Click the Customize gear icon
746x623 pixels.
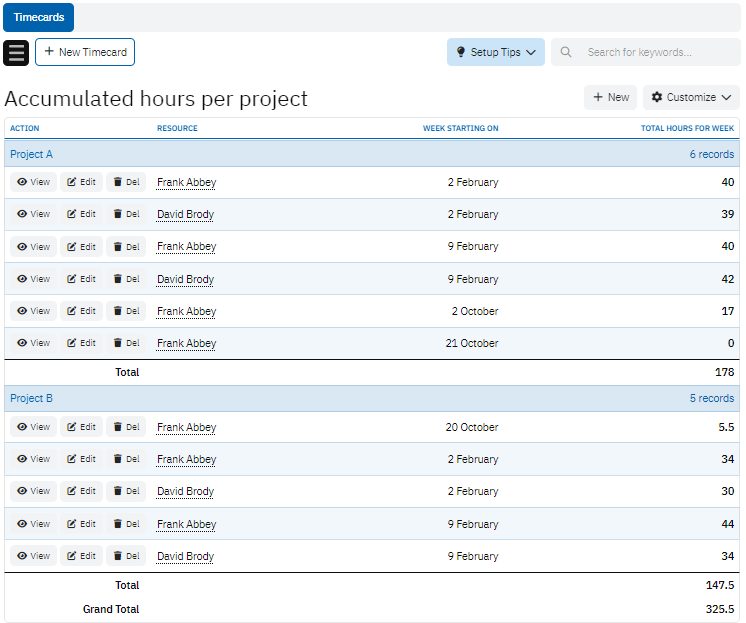click(x=657, y=97)
